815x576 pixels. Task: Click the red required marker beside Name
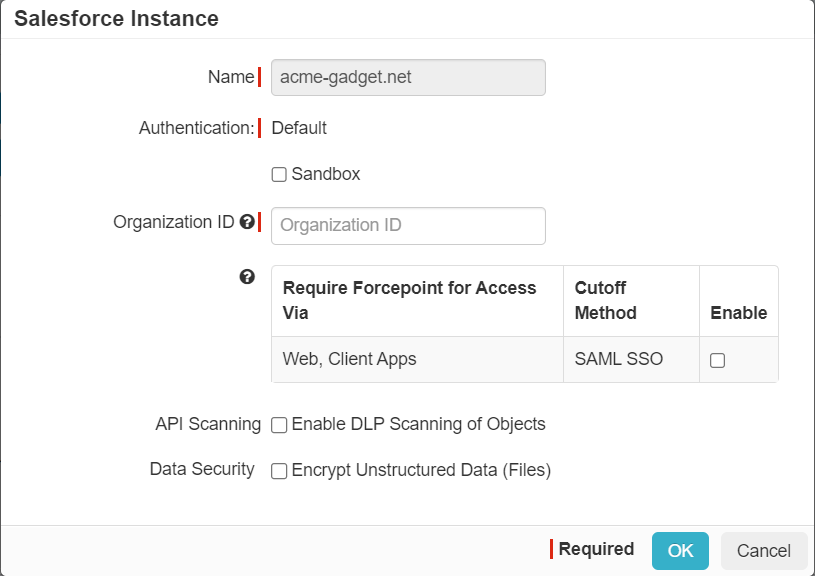tap(259, 77)
